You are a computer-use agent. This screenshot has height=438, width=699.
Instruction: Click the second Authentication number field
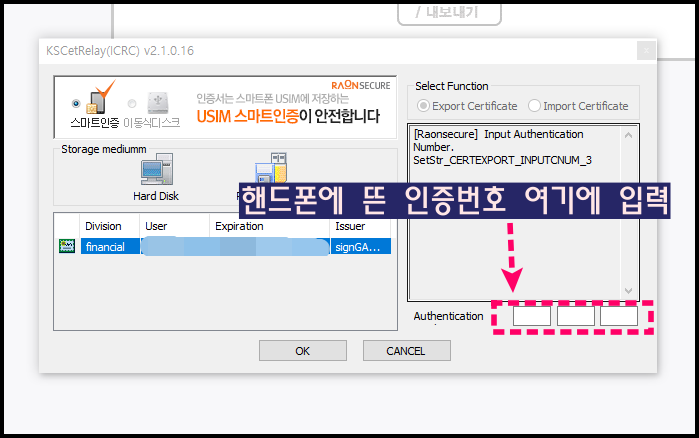click(x=576, y=316)
